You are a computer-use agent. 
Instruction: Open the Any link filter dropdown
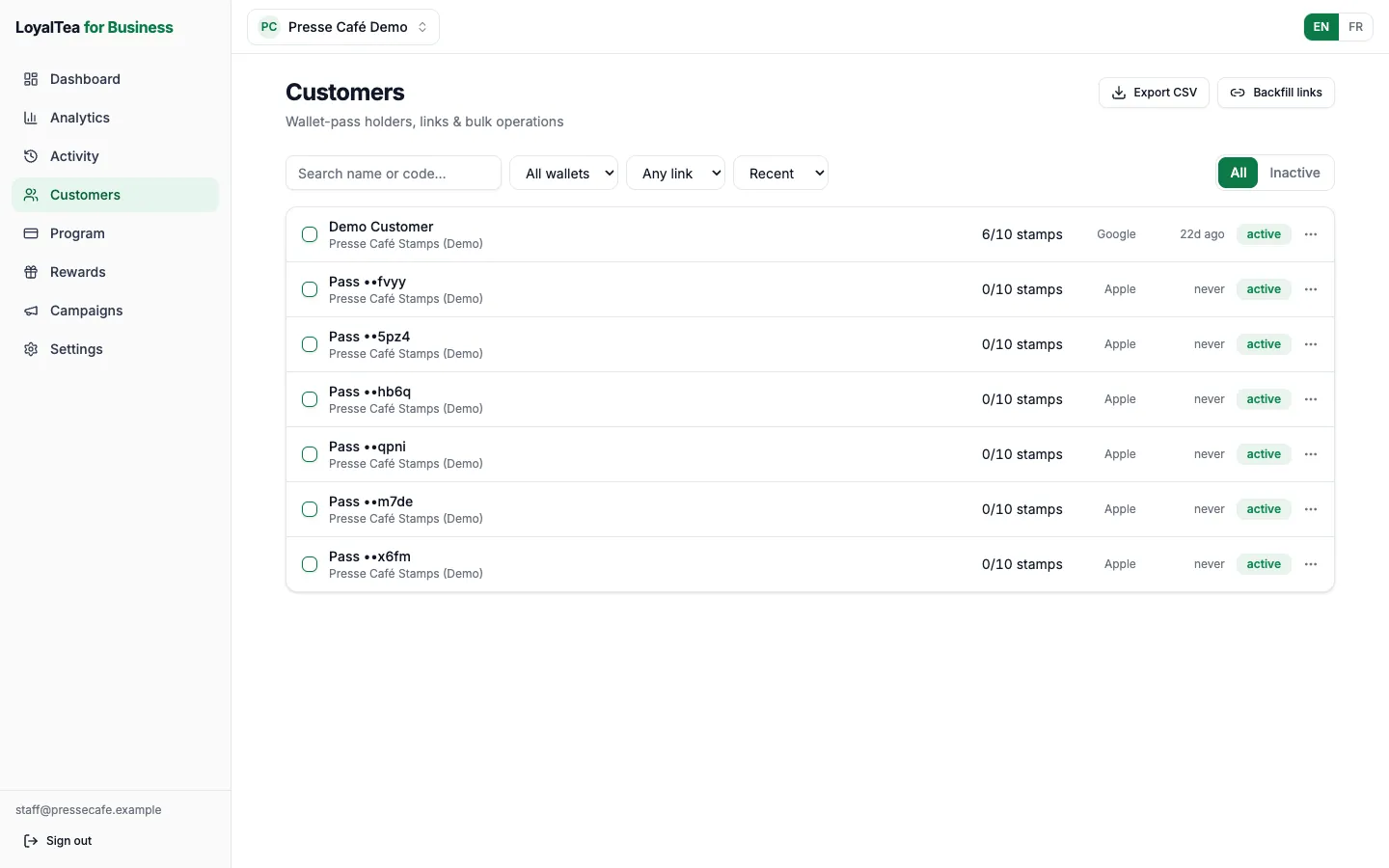[676, 173]
